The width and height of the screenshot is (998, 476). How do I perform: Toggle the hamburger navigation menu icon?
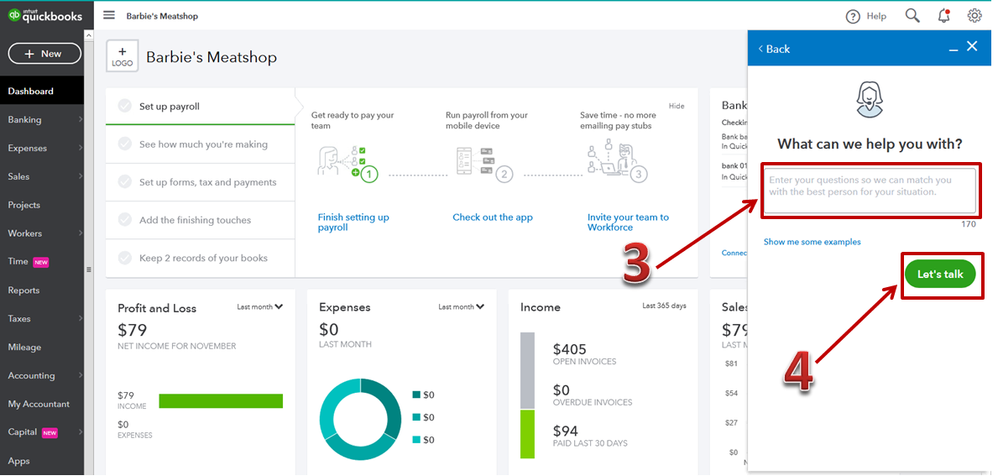click(109, 15)
